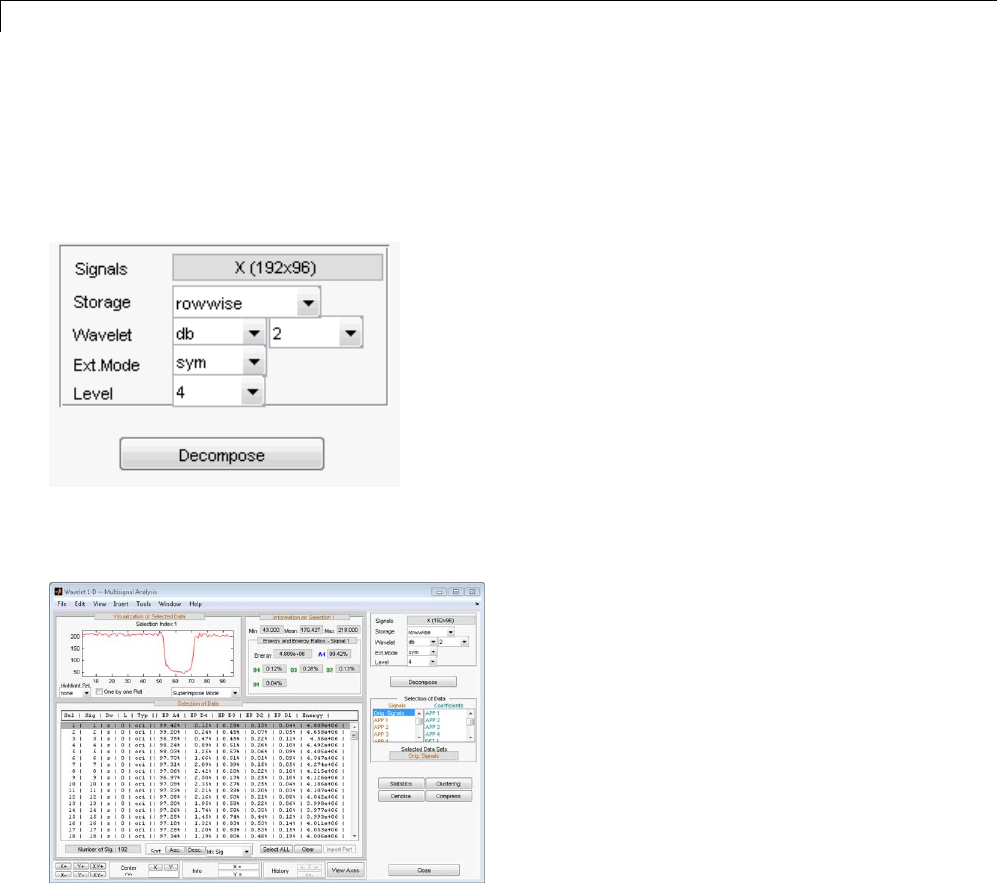997x883 pixels.
Task: Click the View Axes button
Action: pyautogui.click(x=345, y=870)
